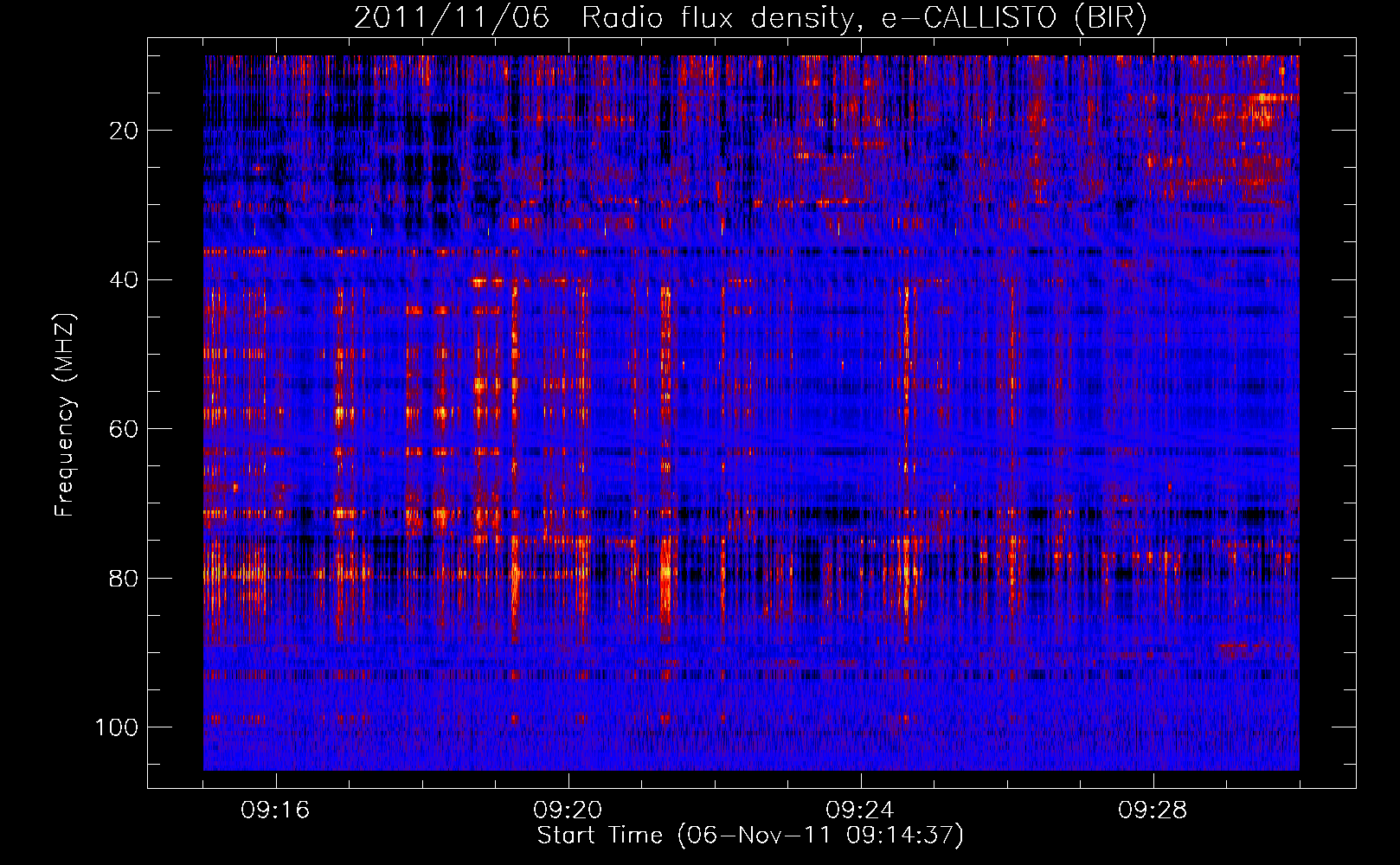Click the 60 frequency tick label
Image resolution: width=1400 pixels, height=865 pixels.
point(125,429)
